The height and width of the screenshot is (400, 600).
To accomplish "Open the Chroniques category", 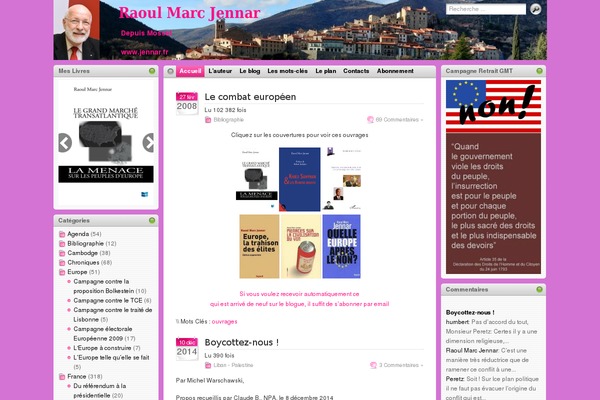I will point(83,263).
